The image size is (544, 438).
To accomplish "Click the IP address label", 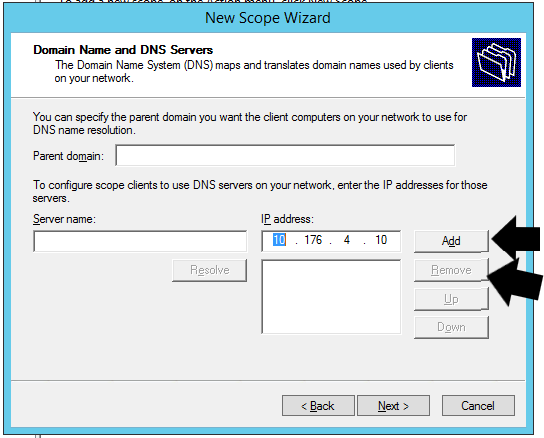I will 287,219.
